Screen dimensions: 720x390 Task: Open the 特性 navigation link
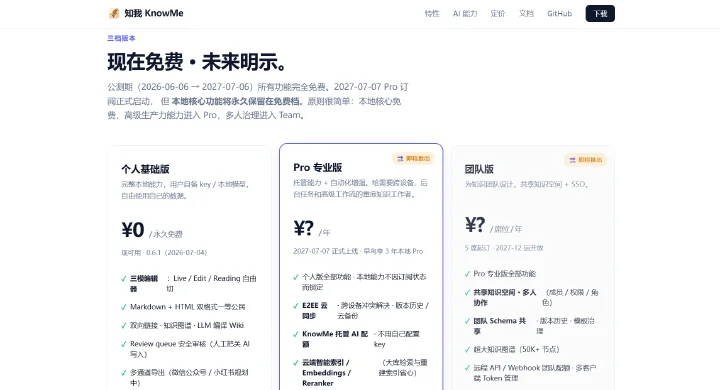(432, 14)
